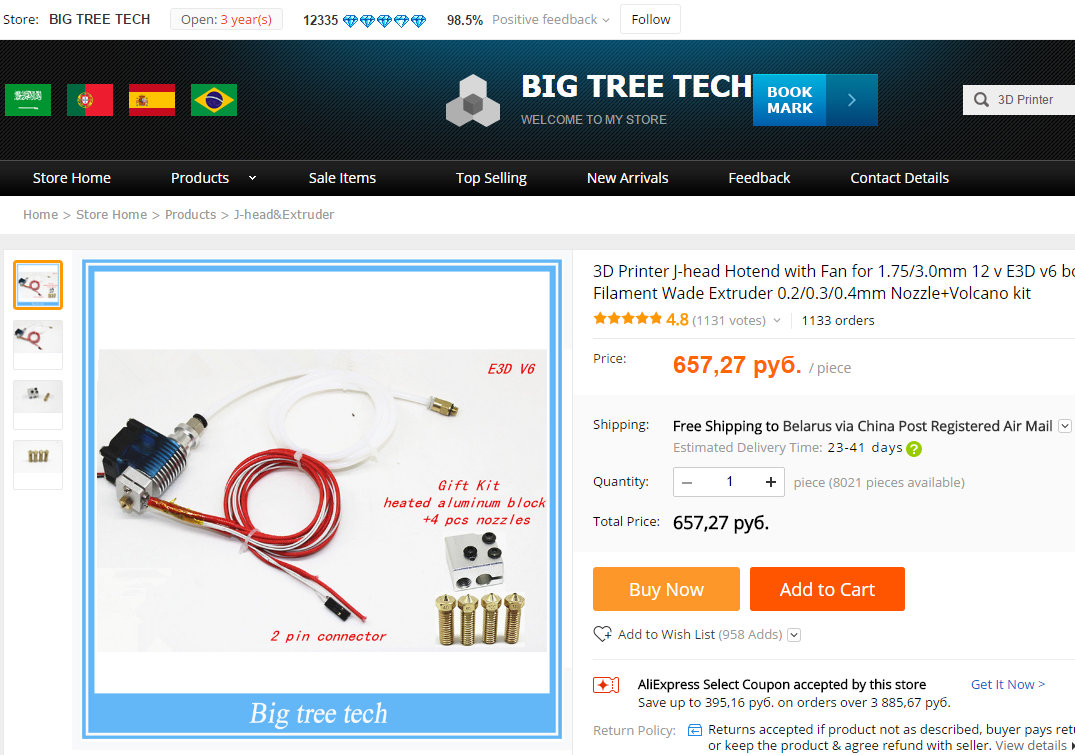The width and height of the screenshot is (1075, 755).
Task: Open the wish list options dropdown
Action: pyautogui.click(x=794, y=635)
